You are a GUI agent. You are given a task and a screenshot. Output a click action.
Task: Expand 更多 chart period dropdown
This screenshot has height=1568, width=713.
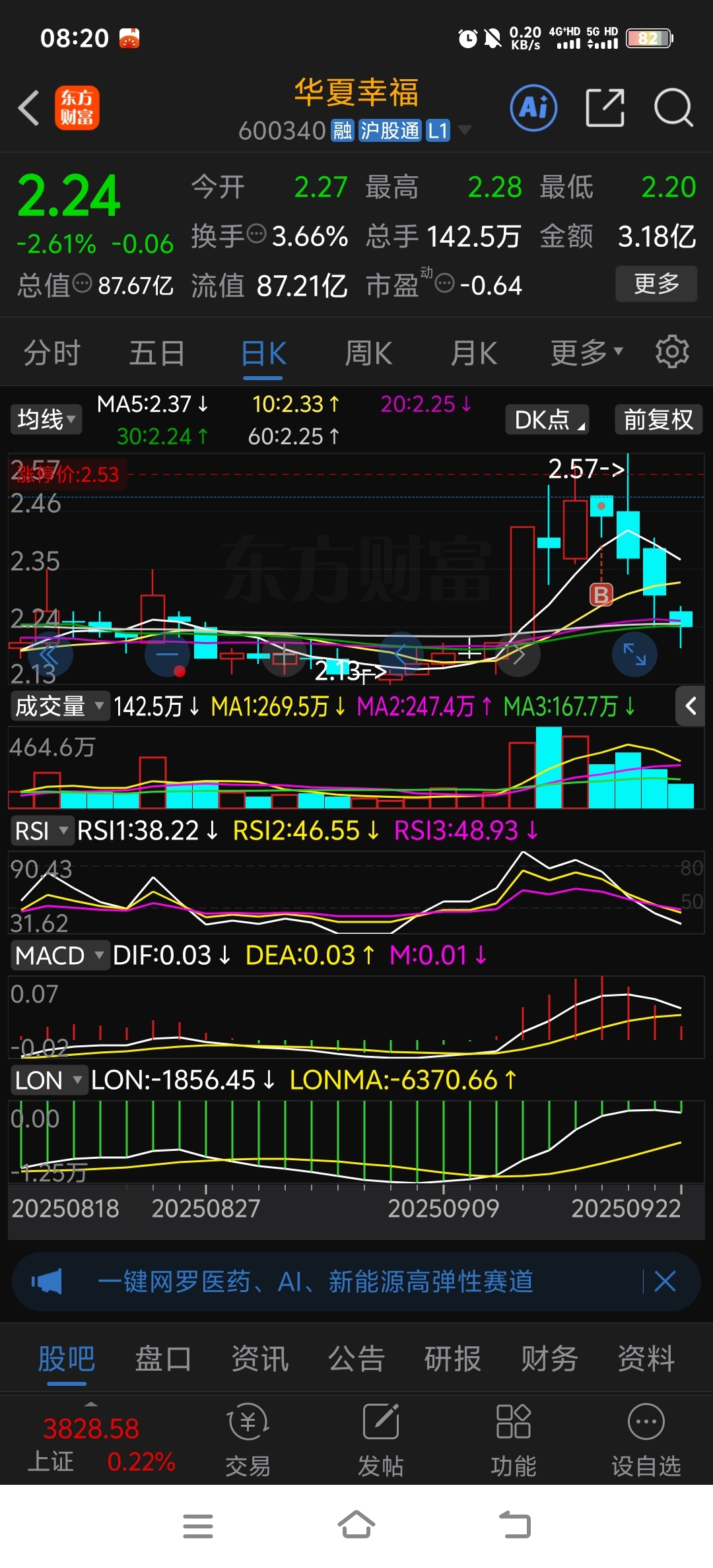click(587, 352)
